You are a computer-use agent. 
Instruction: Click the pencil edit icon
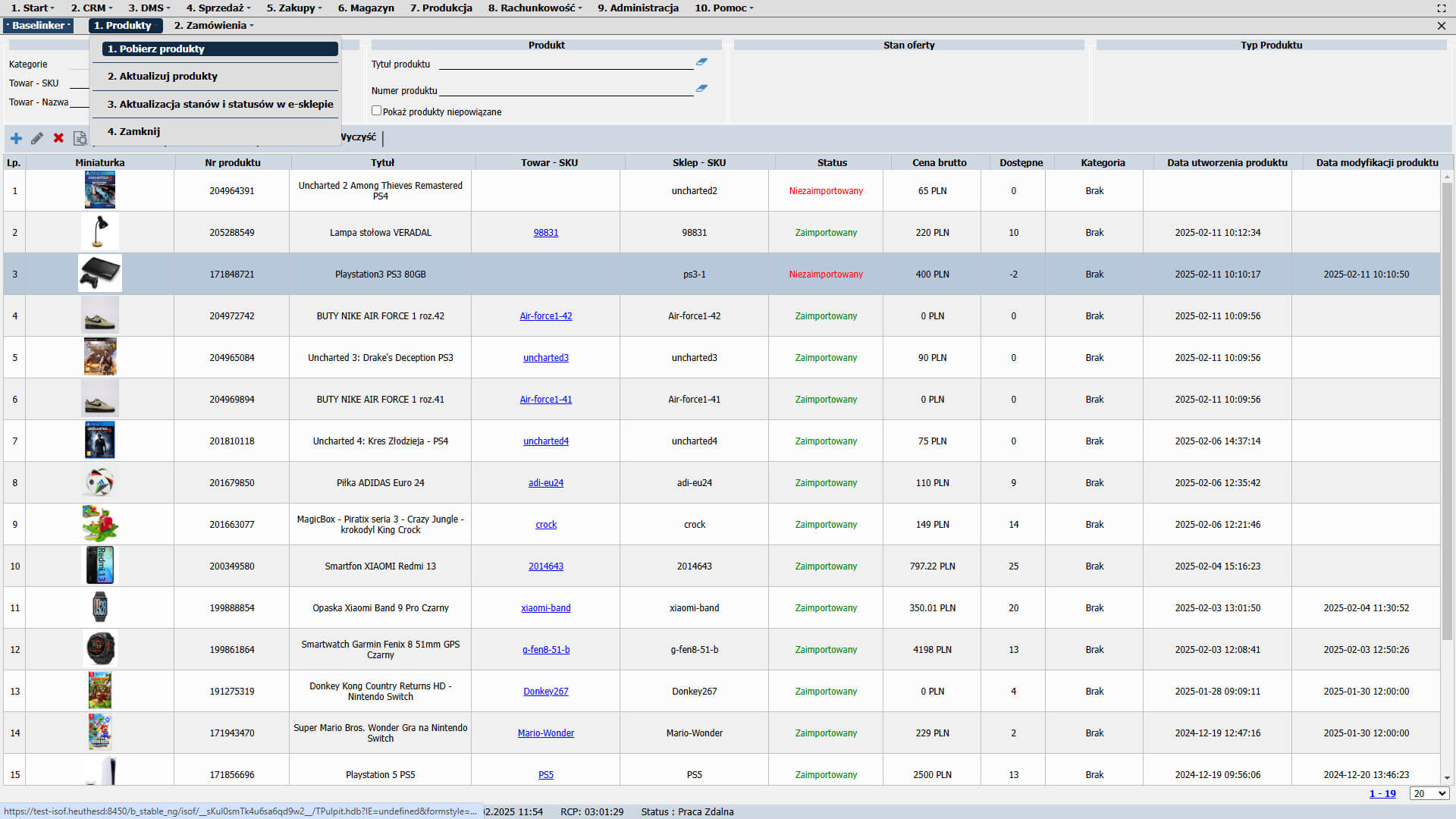click(x=37, y=138)
